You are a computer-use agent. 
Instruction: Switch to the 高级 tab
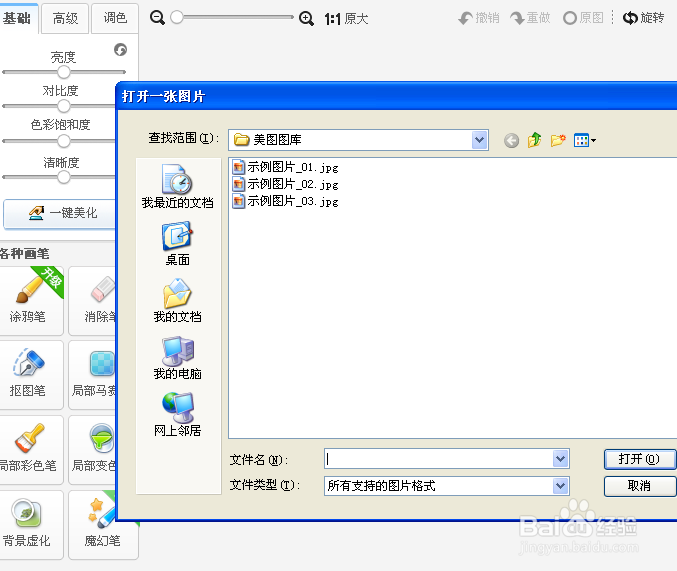click(x=66, y=18)
